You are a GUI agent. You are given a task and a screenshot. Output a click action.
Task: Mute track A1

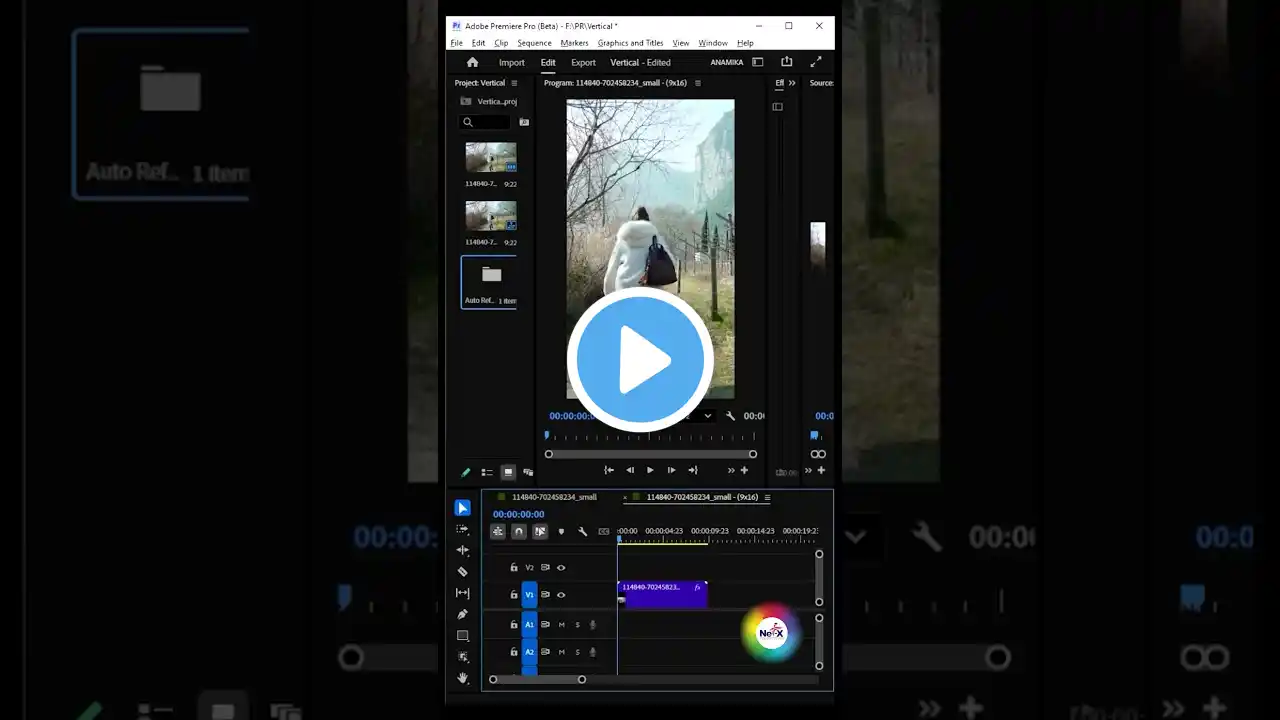561,625
